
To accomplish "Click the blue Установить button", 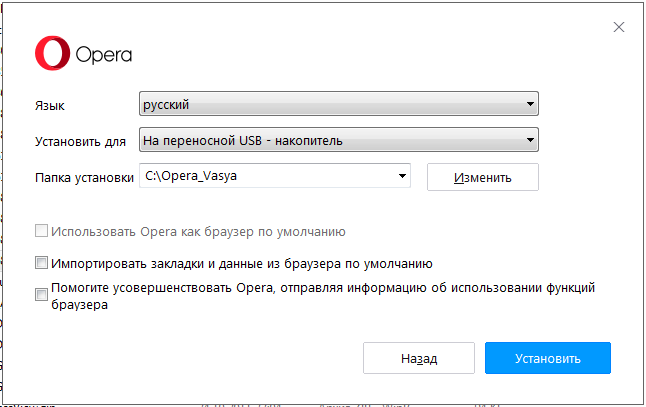I will click(x=548, y=358).
